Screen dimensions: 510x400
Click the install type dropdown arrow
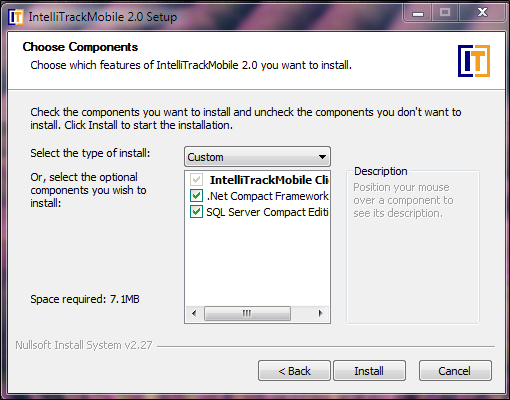[x=322, y=157]
